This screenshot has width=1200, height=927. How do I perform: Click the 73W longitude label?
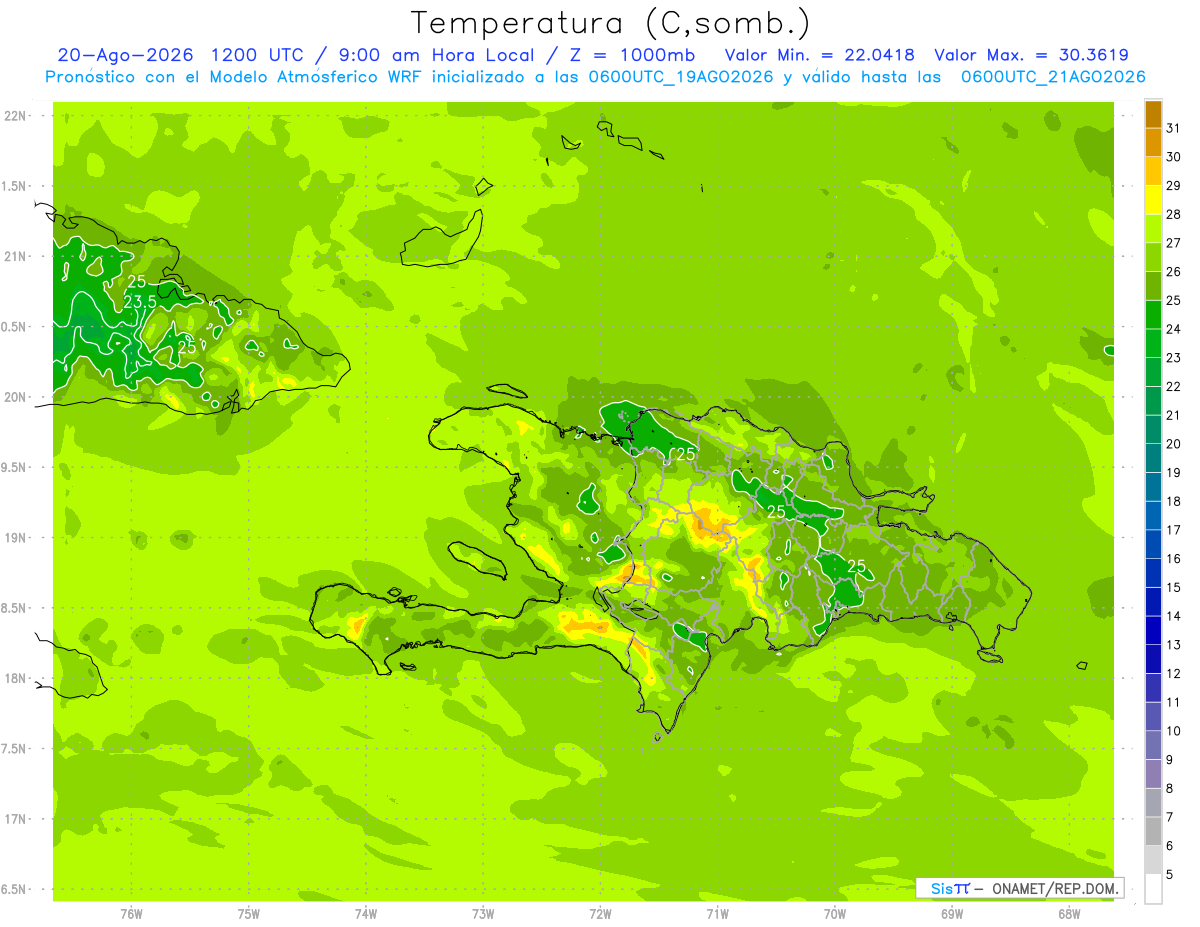point(483,914)
